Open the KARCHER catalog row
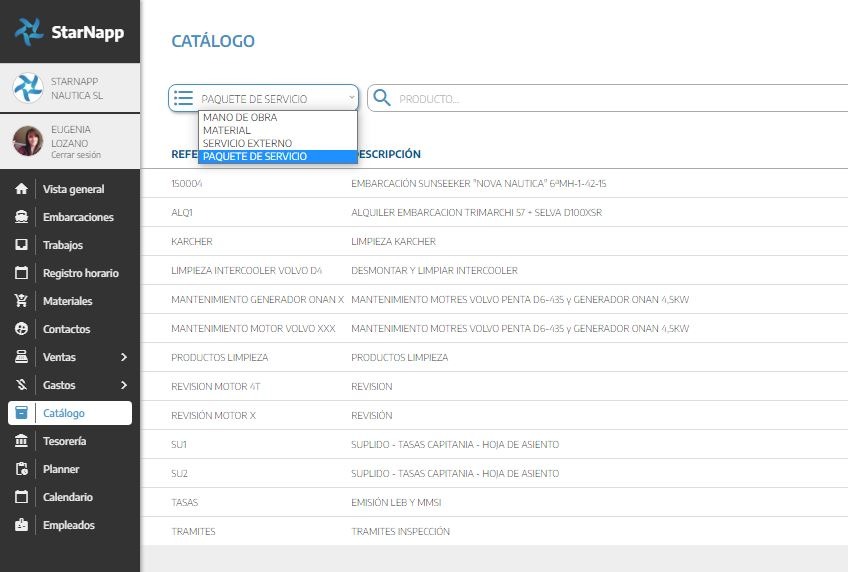Image resolution: width=848 pixels, height=572 pixels. point(192,242)
